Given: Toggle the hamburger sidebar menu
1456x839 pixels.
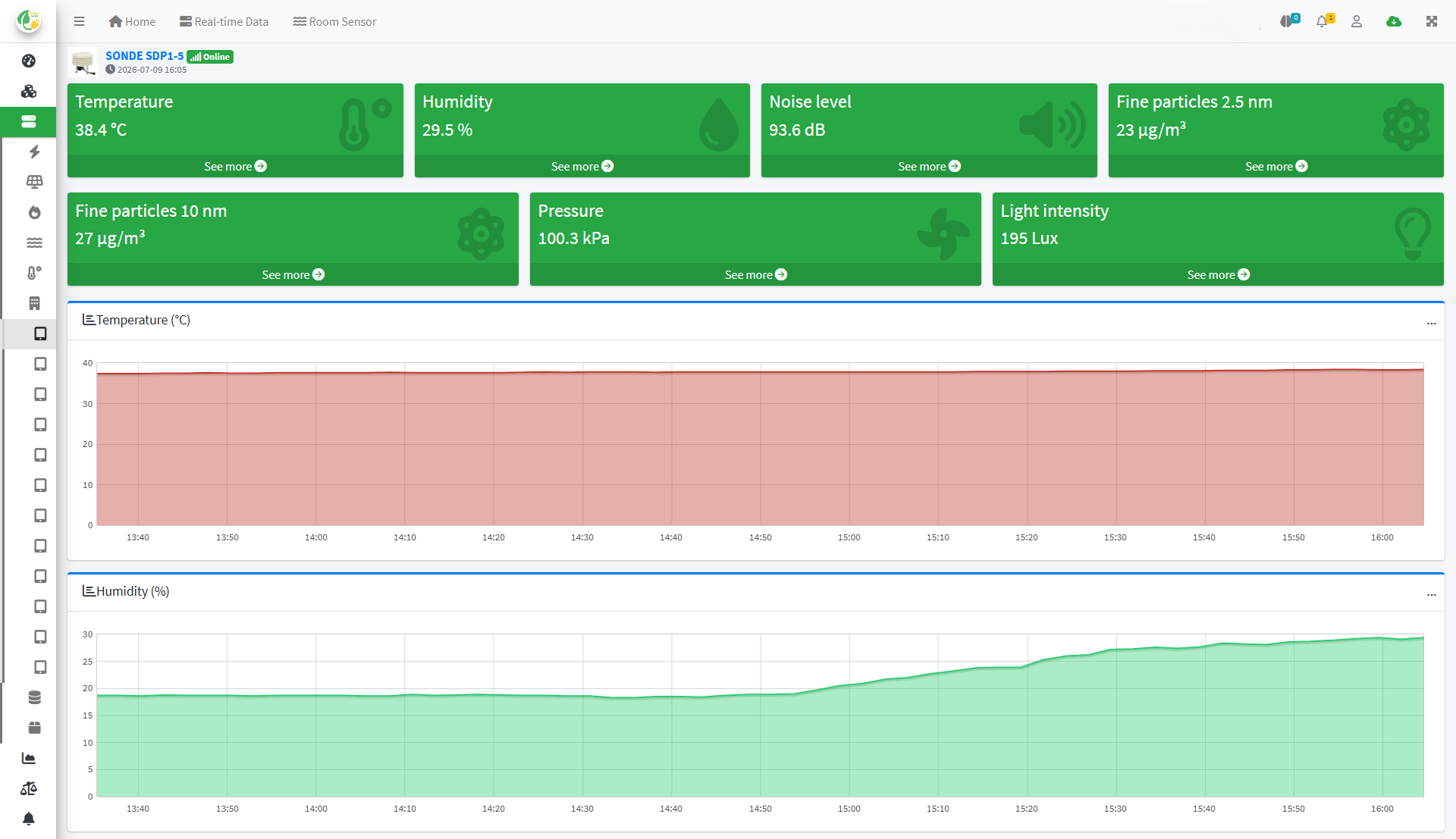Looking at the screenshot, I should point(79,21).
